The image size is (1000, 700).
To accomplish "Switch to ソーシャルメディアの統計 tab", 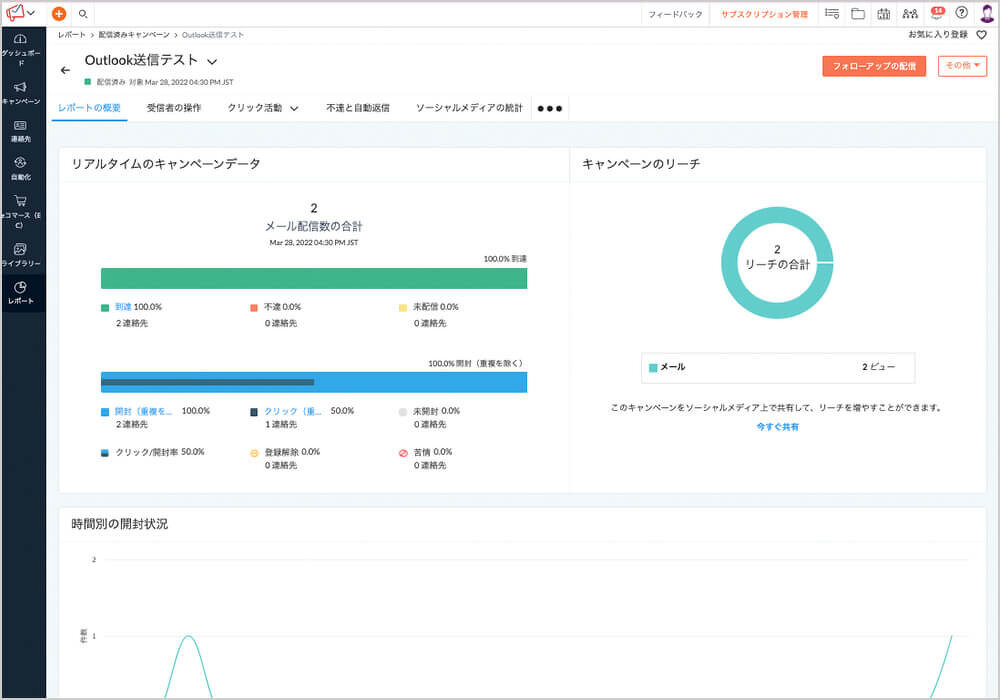I will (469, 108).
